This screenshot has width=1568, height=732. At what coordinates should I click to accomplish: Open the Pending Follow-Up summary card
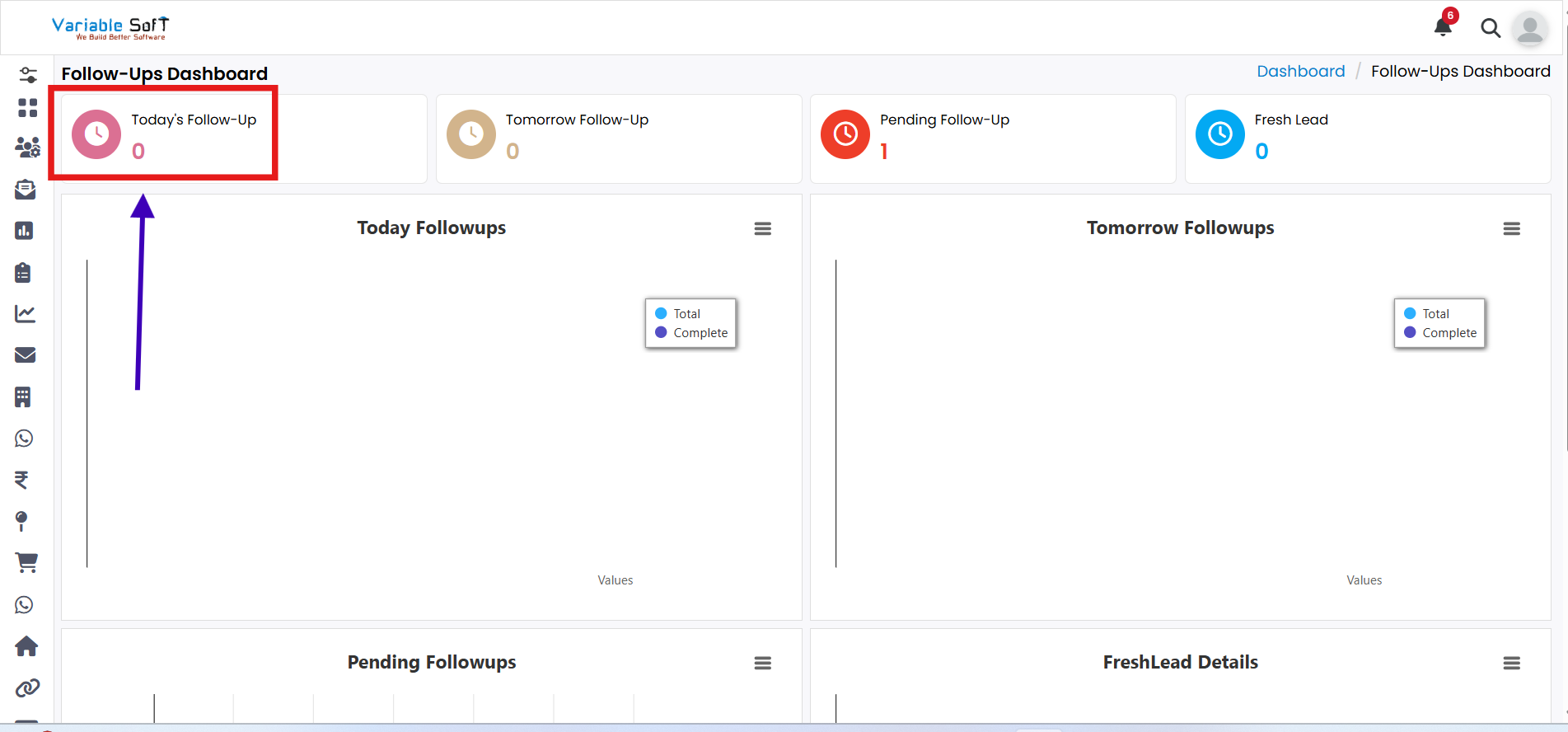coord(992,138)
